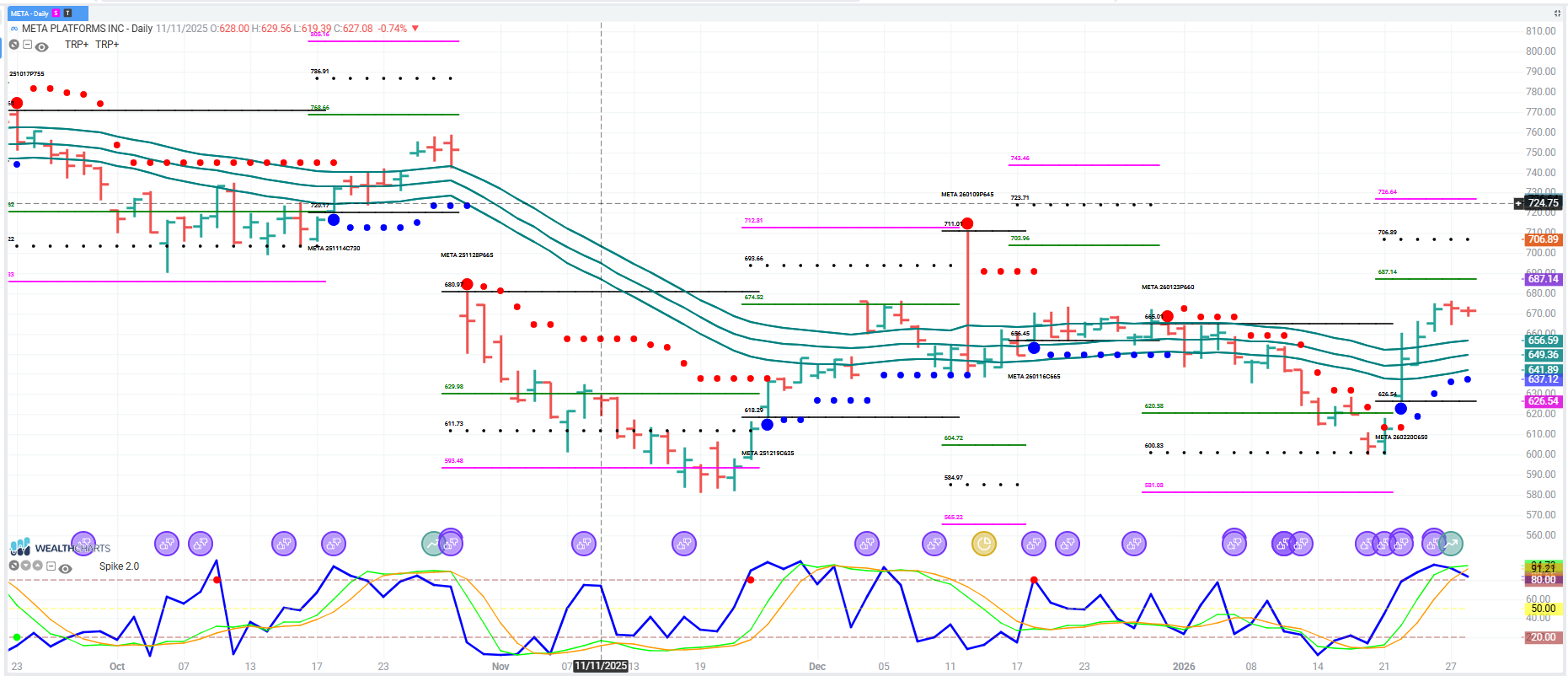The width and height of the screenshot is (1568, 676).
Task: Click the black T badge on chart tab
Action: pos(67,13)
